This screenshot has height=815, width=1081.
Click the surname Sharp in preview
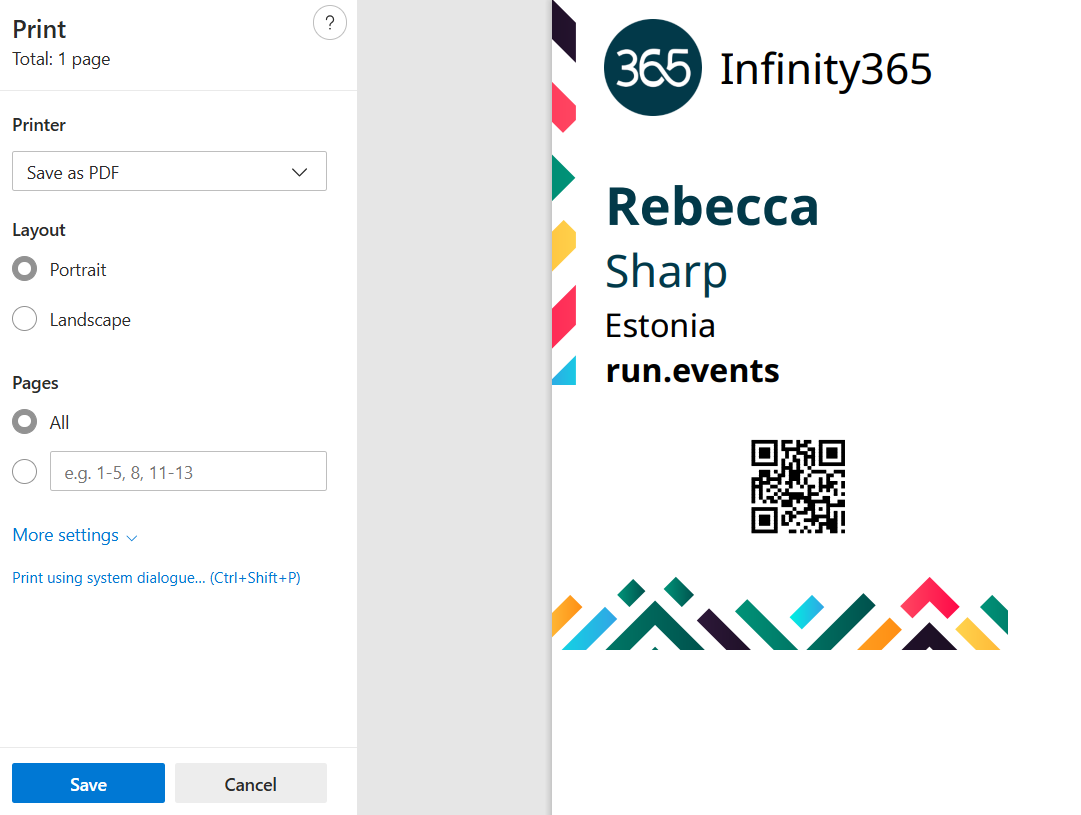[666, 271]
